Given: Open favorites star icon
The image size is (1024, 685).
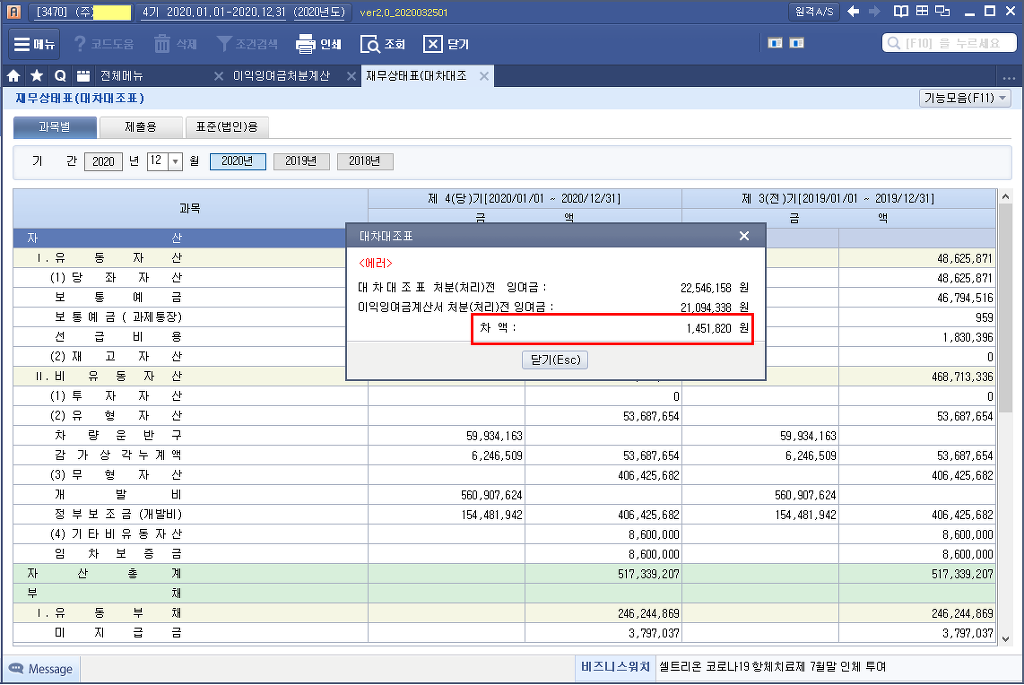Looking at the screenshot, I should click(x=37, y=76).
